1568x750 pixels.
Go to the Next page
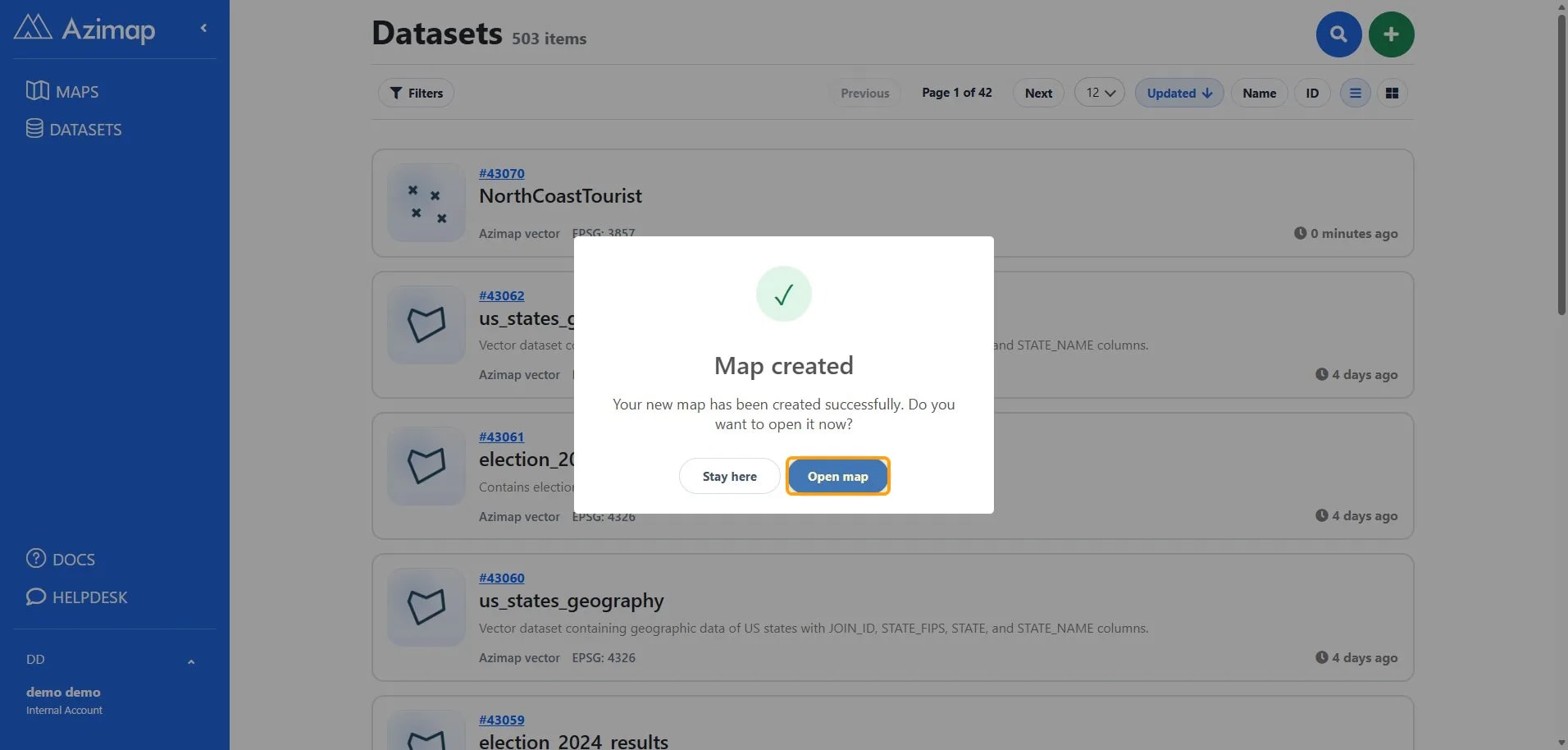point(1038,93)
